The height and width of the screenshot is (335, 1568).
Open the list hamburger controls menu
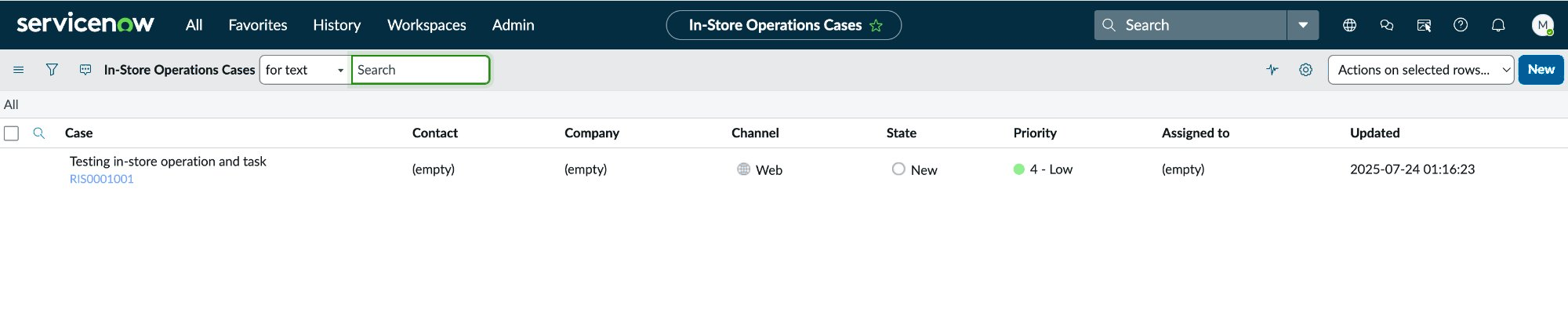19,70
